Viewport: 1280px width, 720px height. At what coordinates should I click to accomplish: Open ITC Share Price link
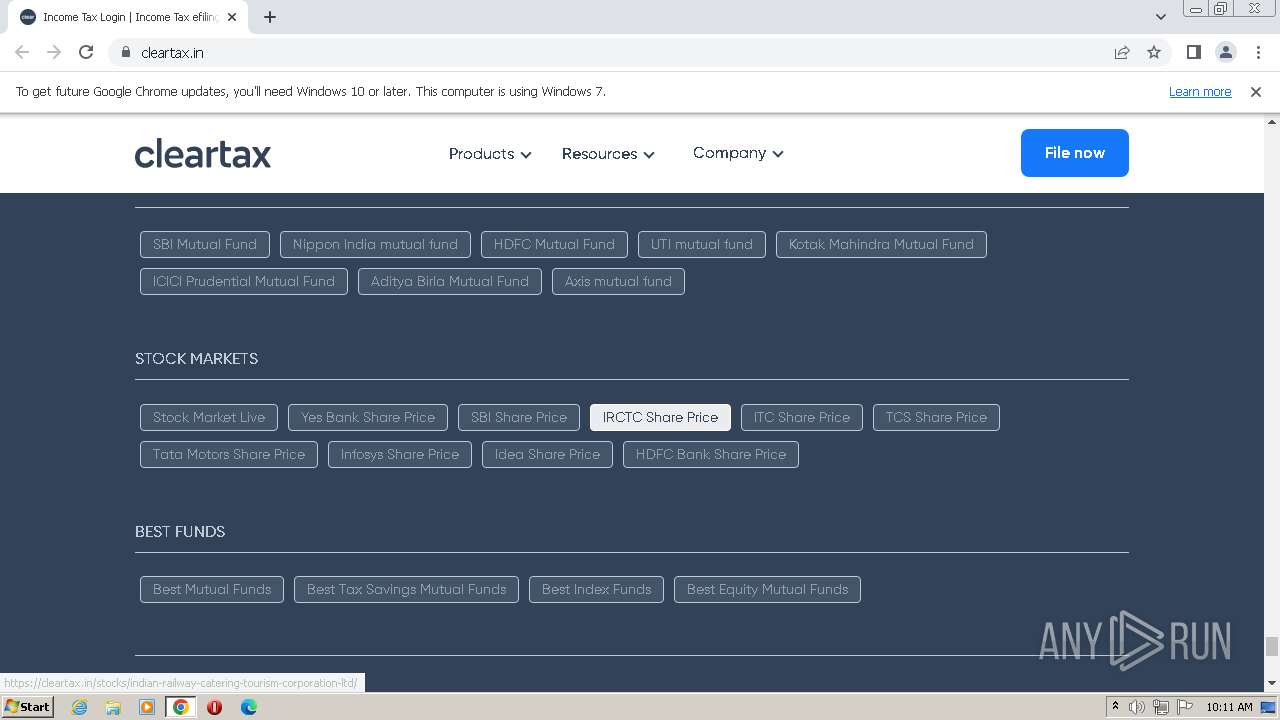point(802,417)
